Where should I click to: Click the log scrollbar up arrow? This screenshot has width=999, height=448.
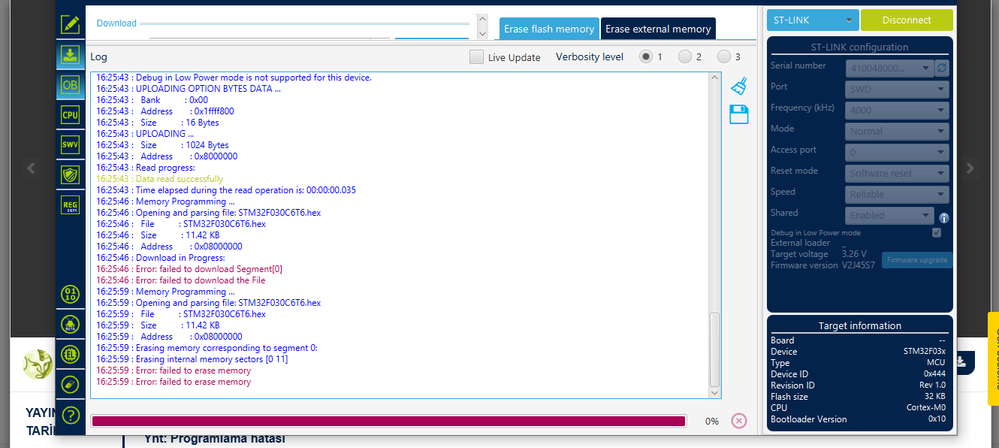click(x=715, y=77)
